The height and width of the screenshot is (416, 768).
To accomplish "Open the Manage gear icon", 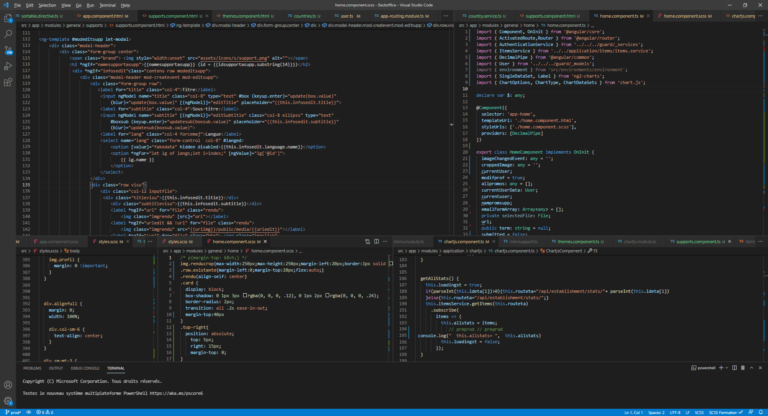I will pos(8,400).
